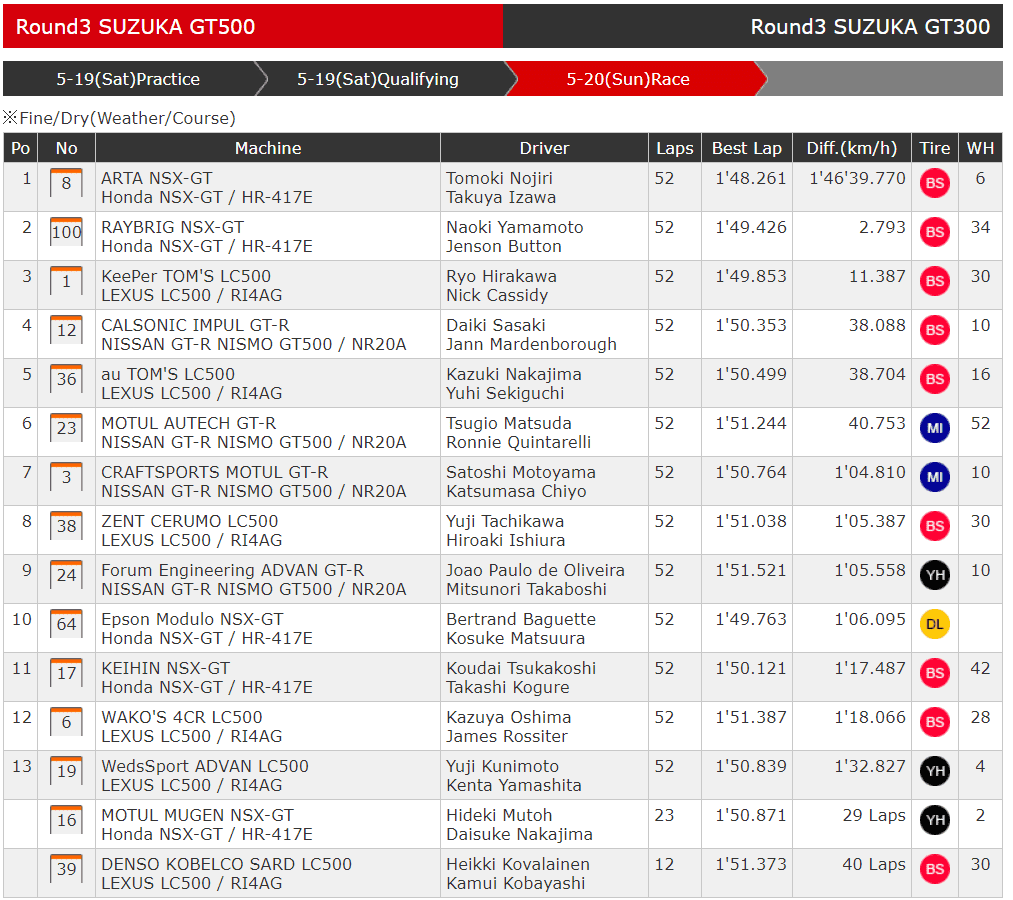Click the Driver column header
The height and width of the screenshot is (900, 1013).
coord(544,148)
